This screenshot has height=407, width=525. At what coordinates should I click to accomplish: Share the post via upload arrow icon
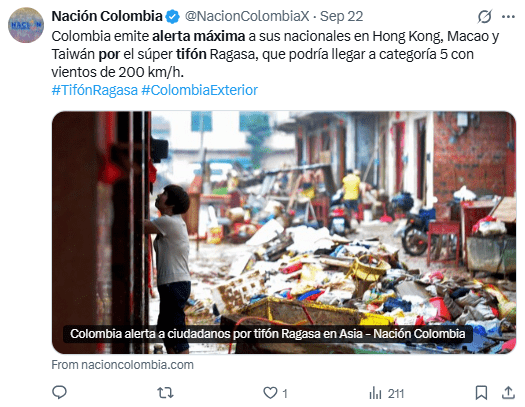[508, 393]
